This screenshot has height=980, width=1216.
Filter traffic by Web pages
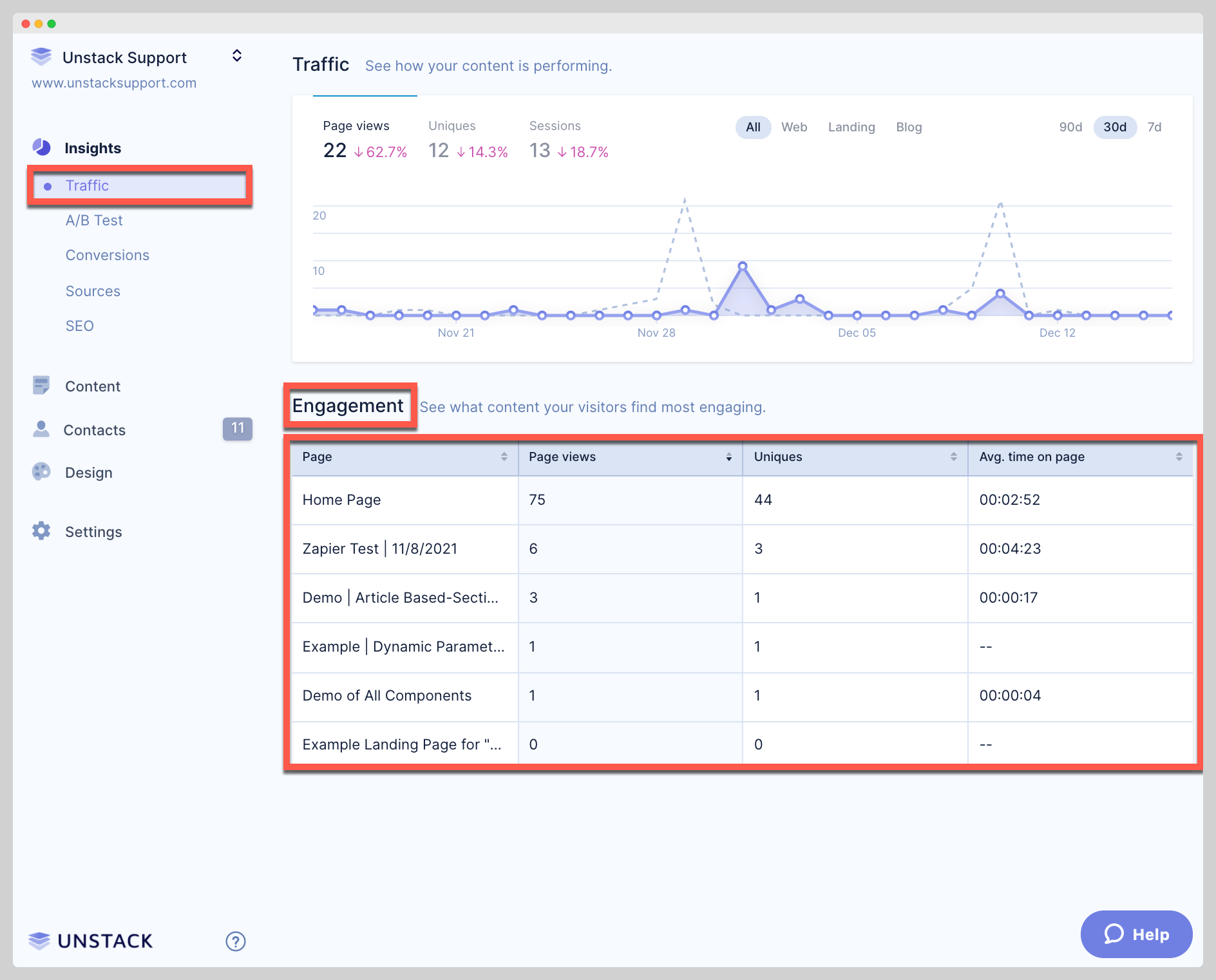[x=793, y=127]
